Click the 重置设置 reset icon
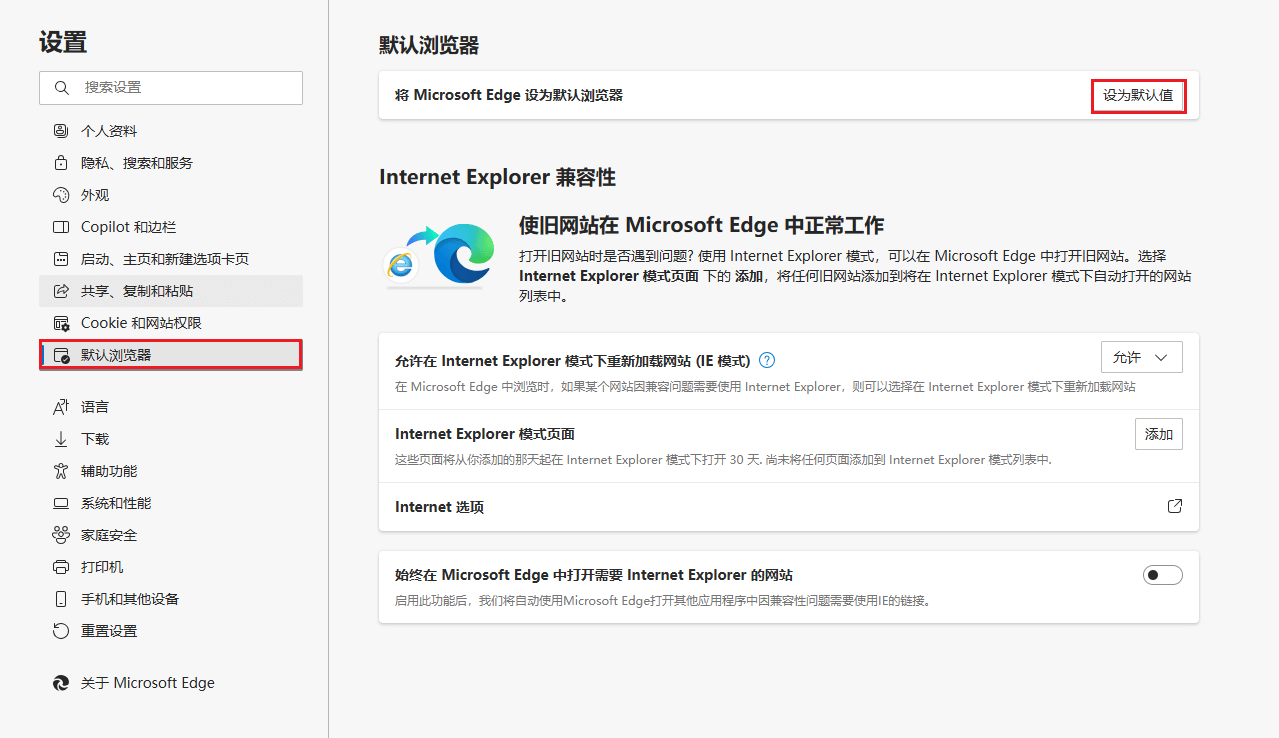 (x=60, y=630)
